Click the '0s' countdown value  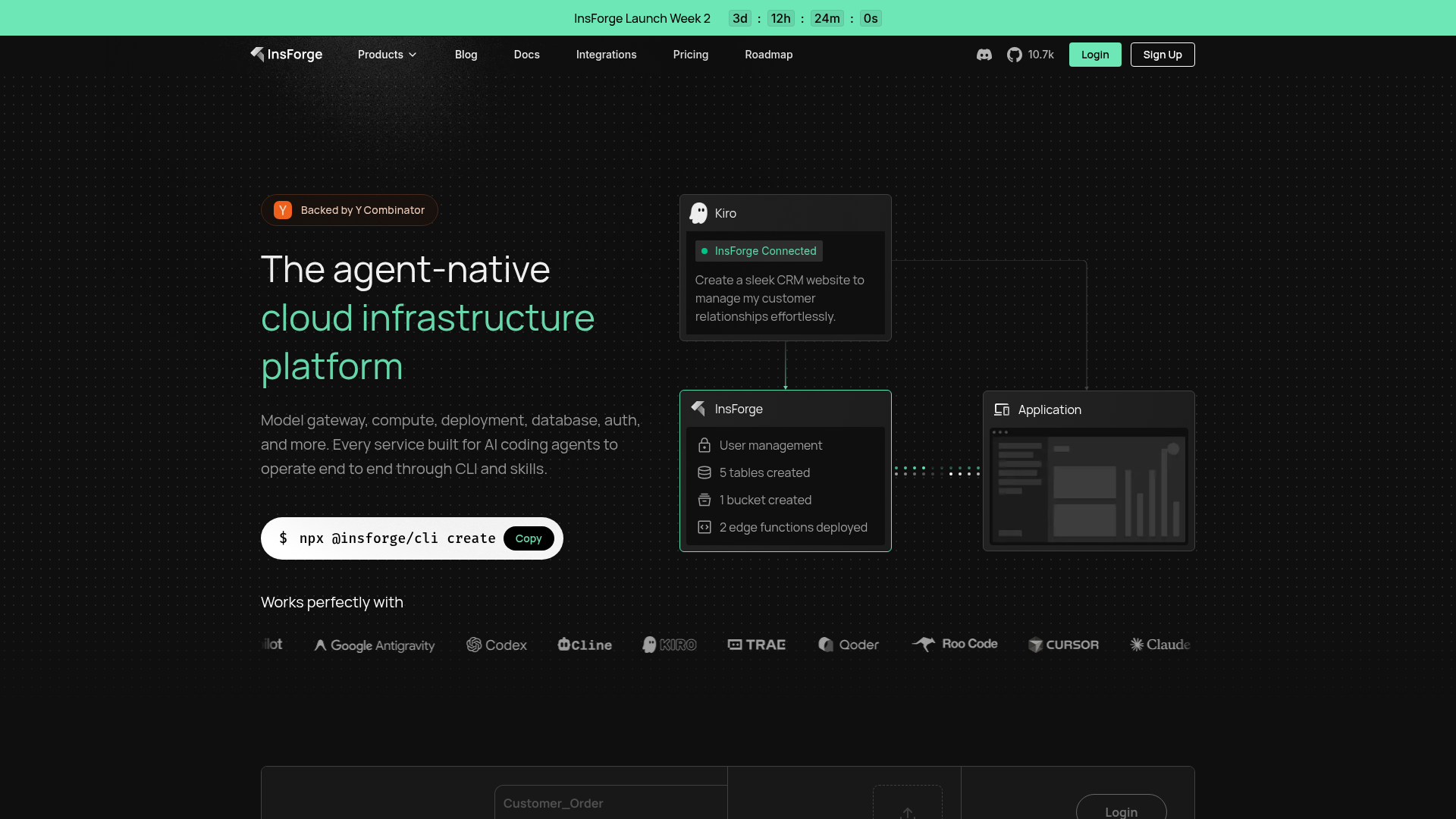pyautogui.click(x=871, y=18)
